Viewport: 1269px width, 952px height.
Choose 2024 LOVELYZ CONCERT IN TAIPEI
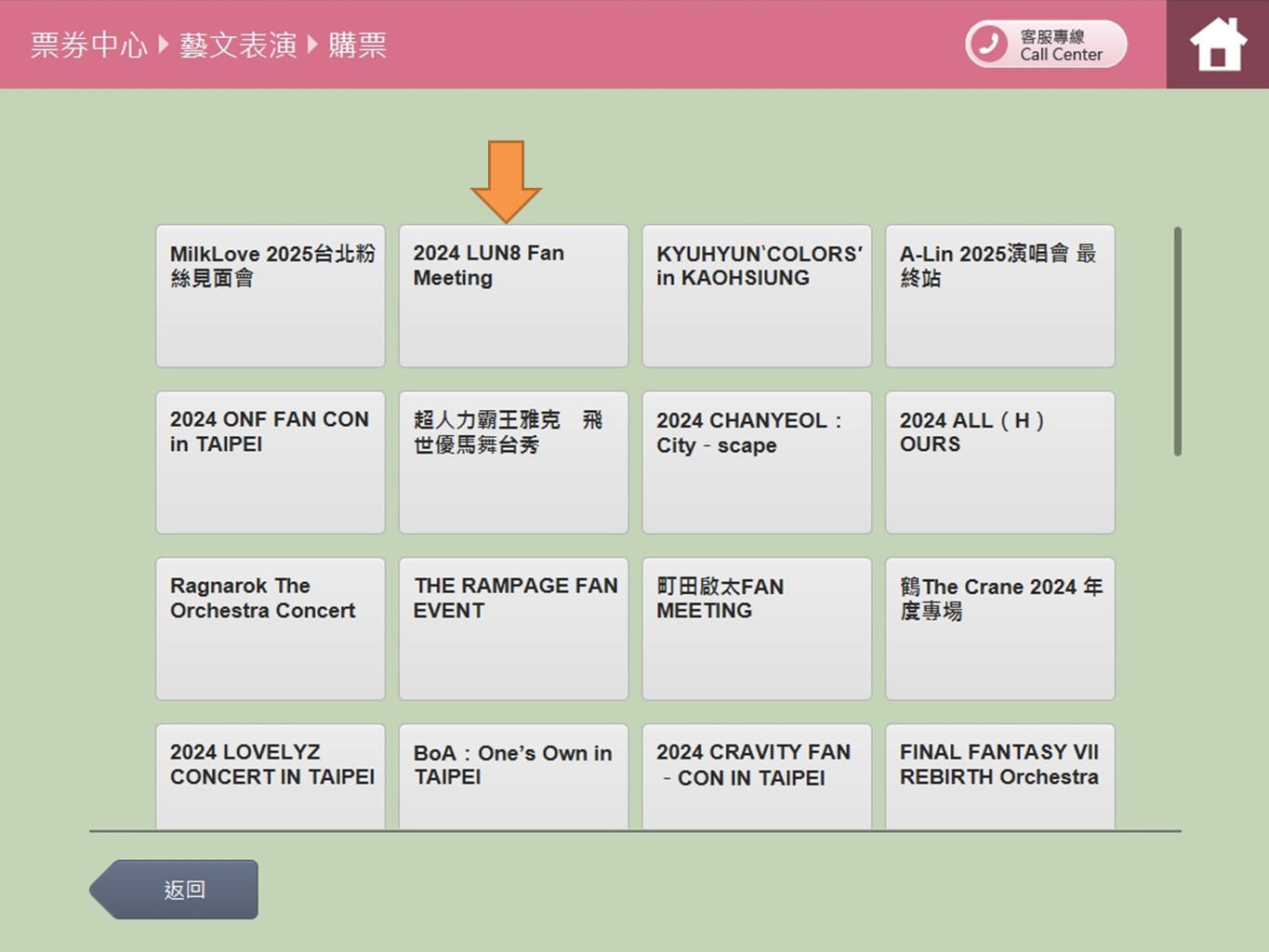click(271, 776)
